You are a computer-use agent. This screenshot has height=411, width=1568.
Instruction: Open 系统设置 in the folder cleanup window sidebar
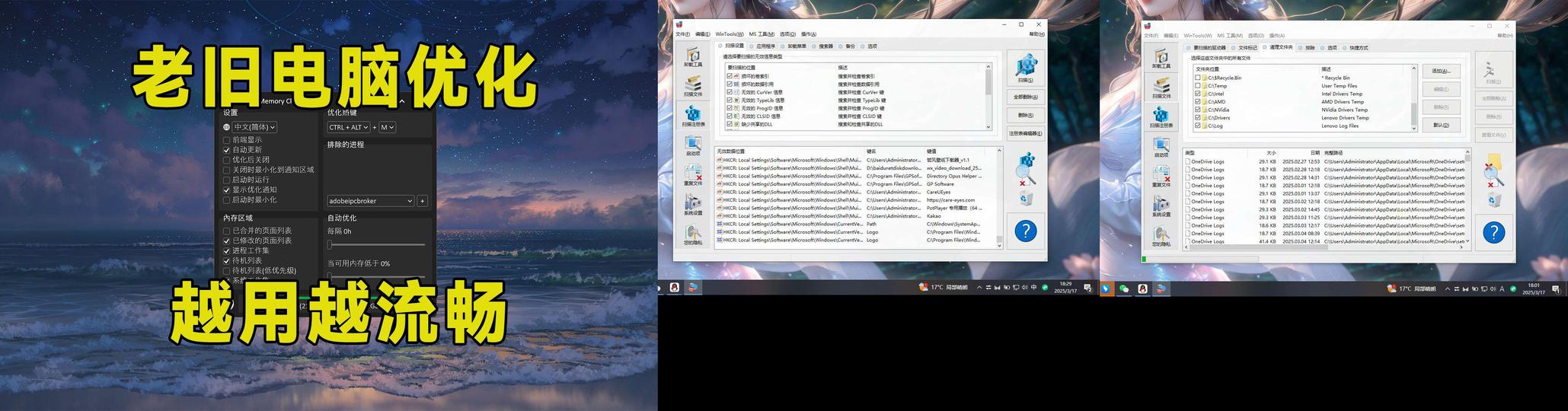1161,205
